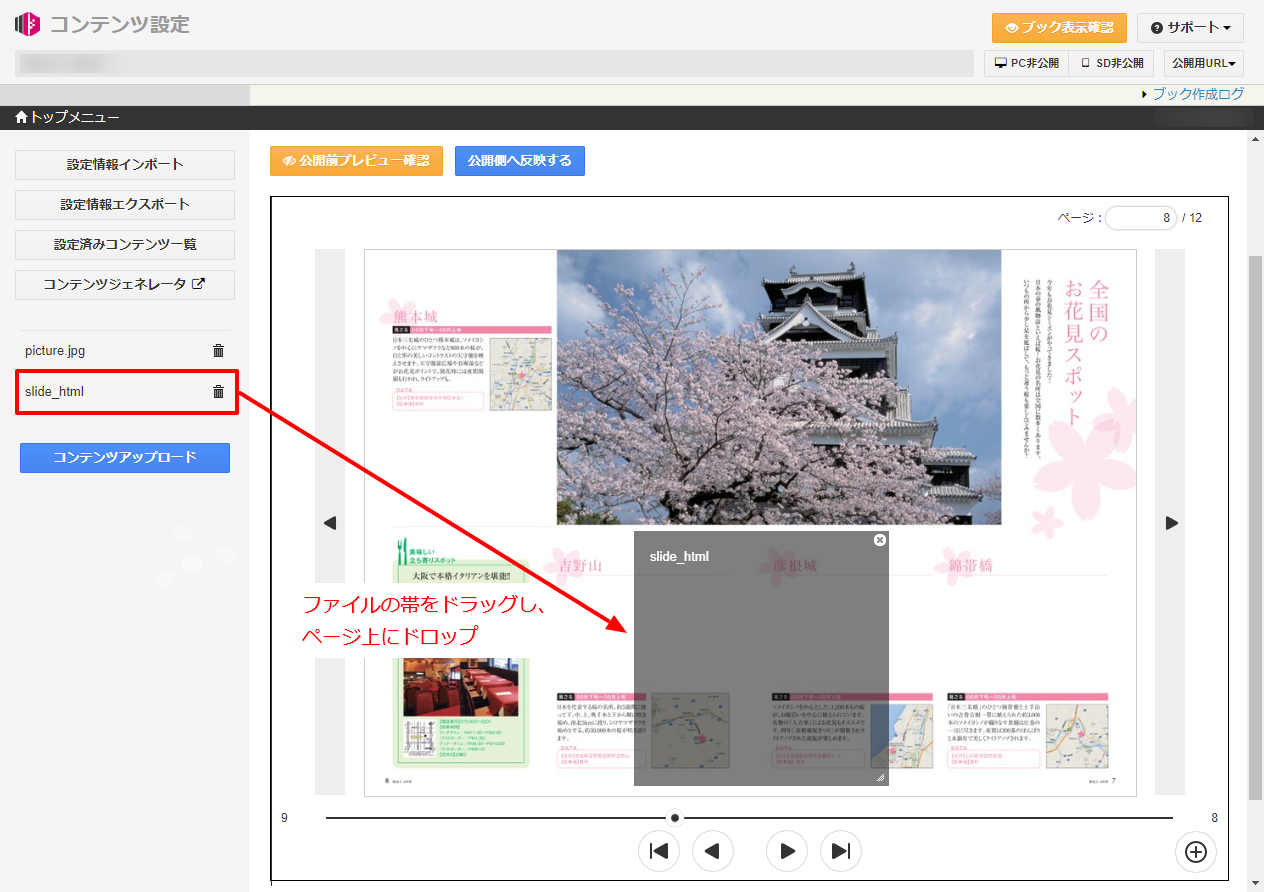Expand the 公開用URL dropdown

point(1203,63)
